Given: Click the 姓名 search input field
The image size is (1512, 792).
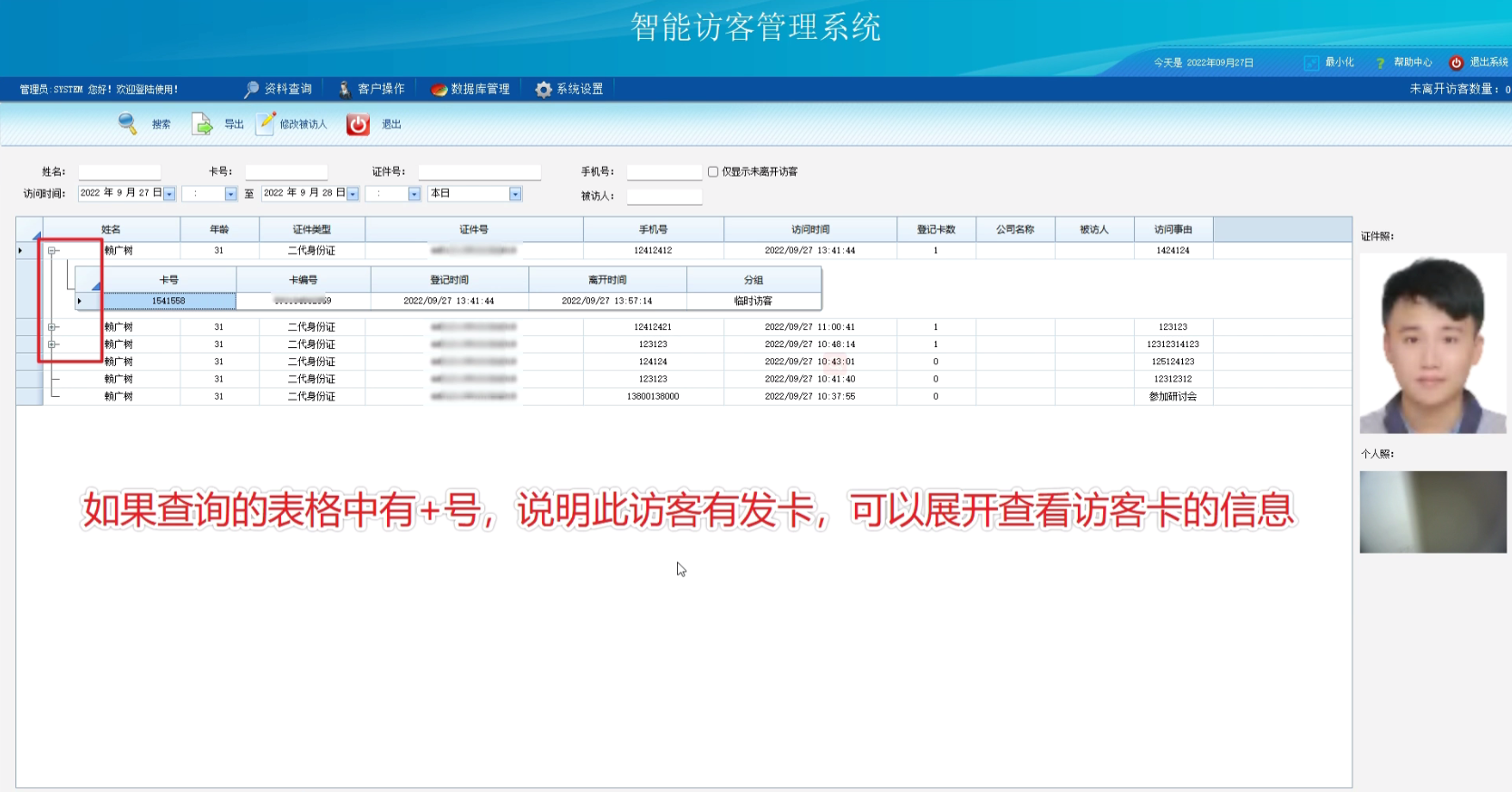Looking at the screenshot, I should [x=120, y=172].
